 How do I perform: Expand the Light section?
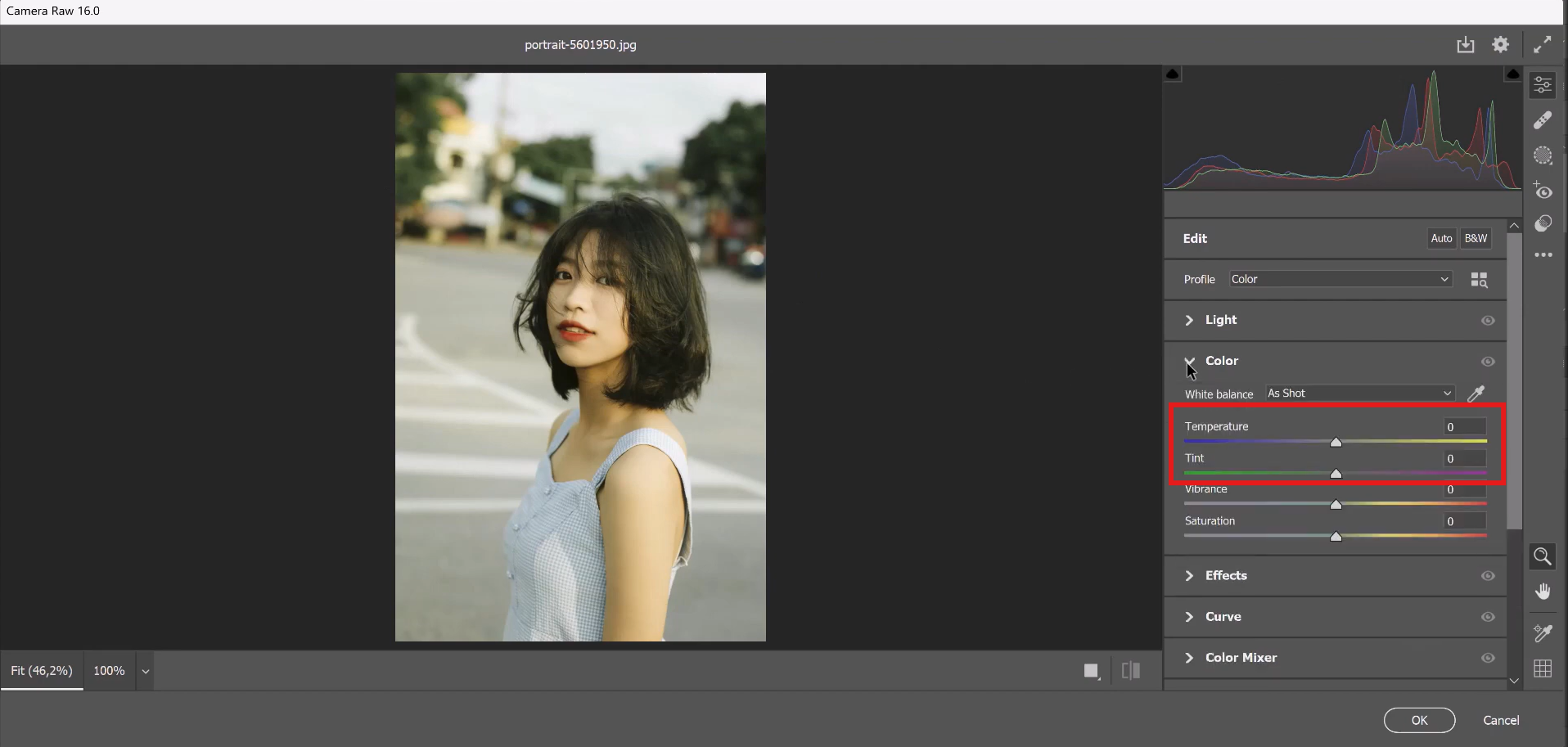tap(1189, 320)
